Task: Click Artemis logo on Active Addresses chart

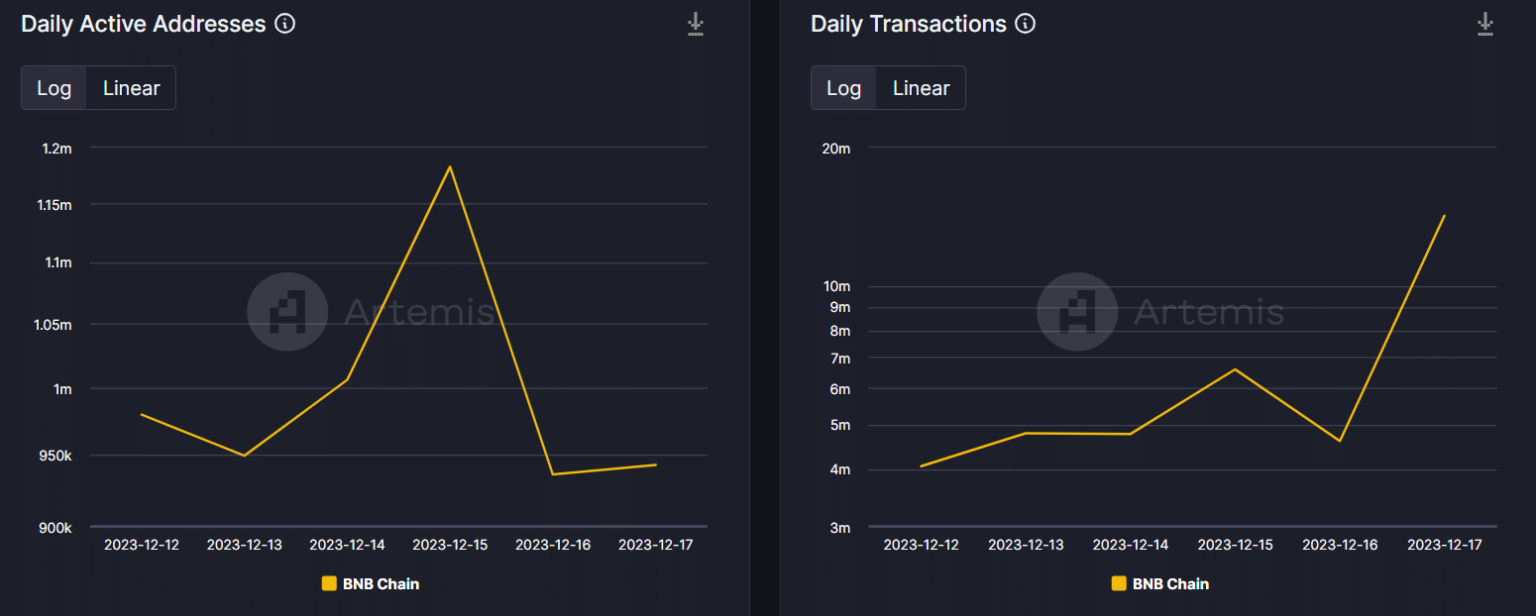Action: 287,312
